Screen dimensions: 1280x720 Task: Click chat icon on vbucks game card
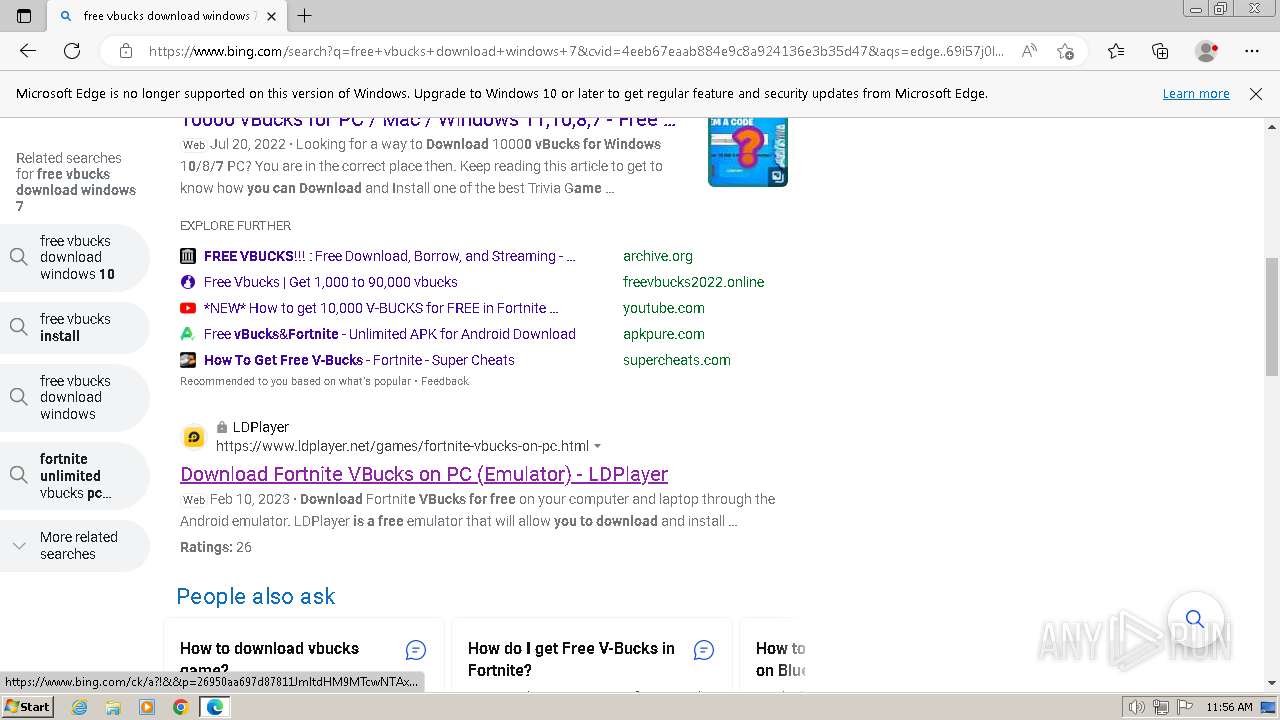416,650
